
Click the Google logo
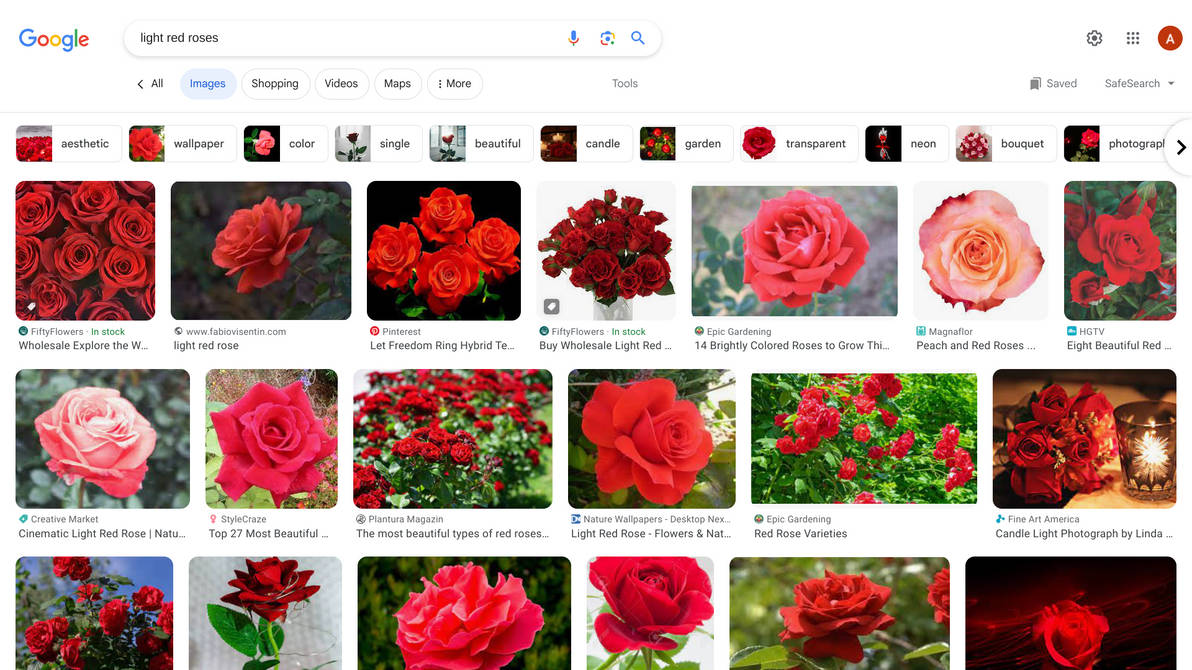tap(54, 39)
